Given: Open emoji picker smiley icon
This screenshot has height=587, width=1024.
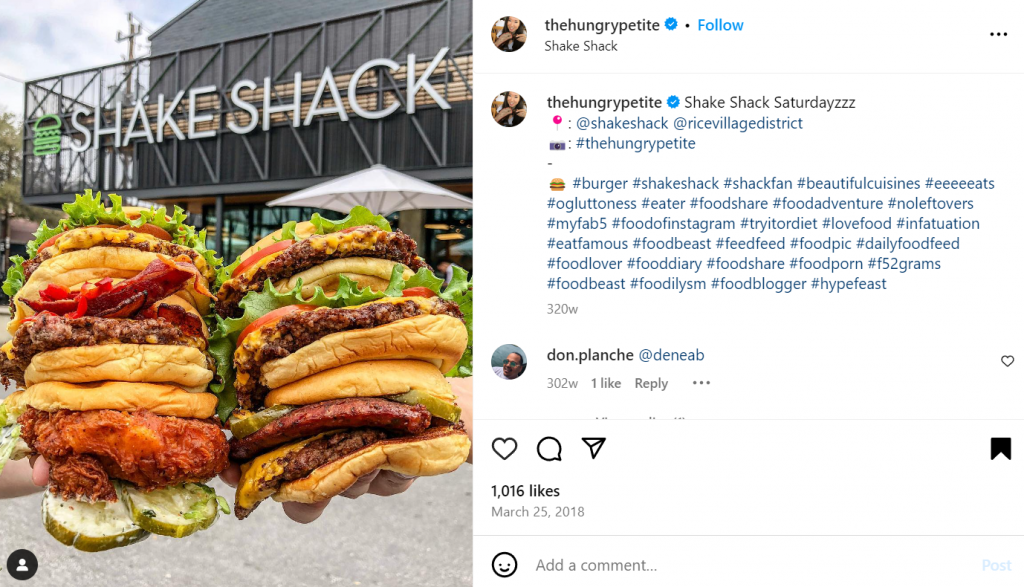Looking at the screenshot, I should coord(504,565).
